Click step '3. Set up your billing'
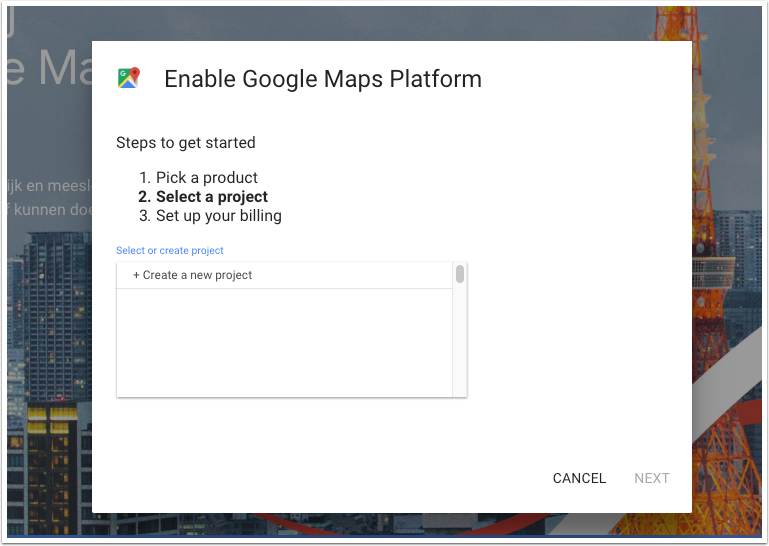The height and width of the screenshot is (546, 769). (x=210, y=216)
